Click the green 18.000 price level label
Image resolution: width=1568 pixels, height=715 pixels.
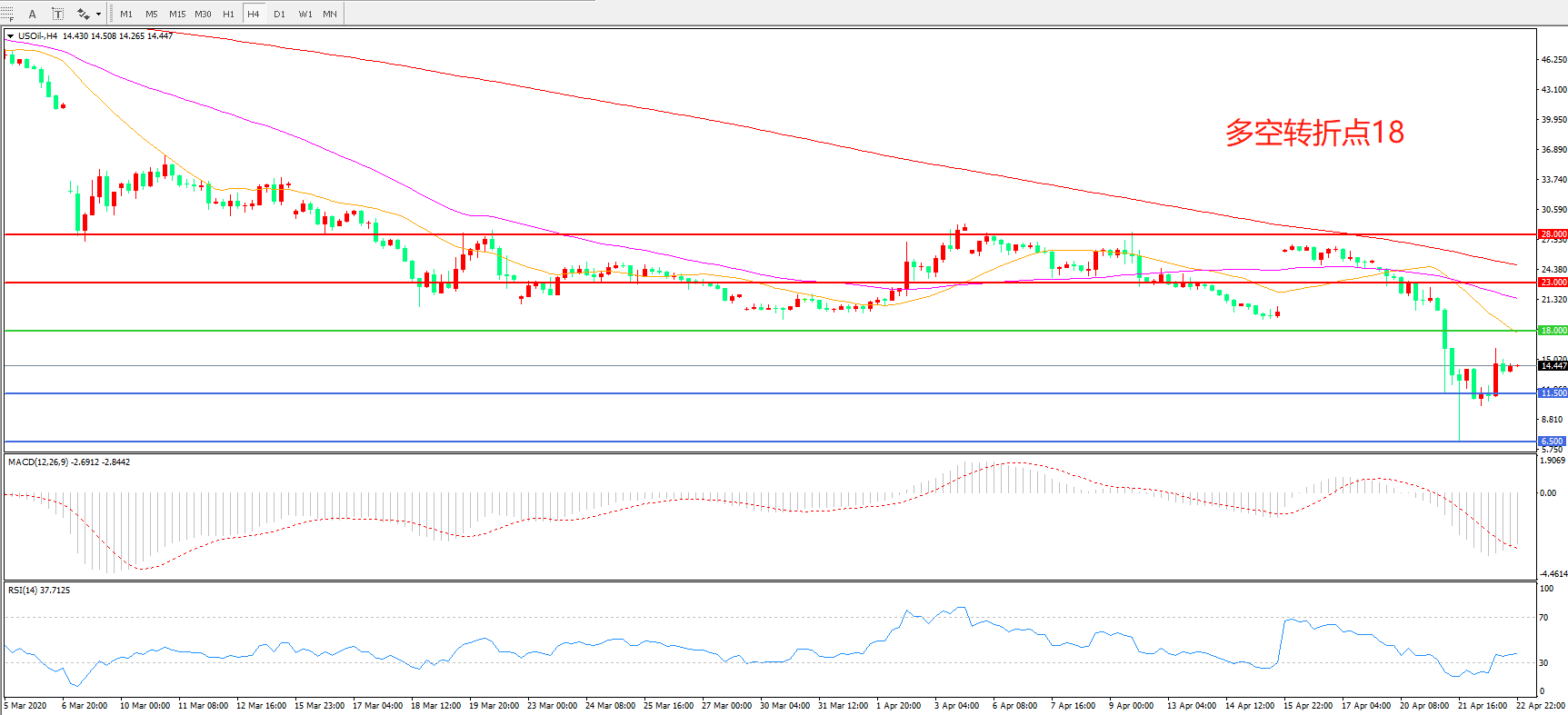click(1553, 331)
